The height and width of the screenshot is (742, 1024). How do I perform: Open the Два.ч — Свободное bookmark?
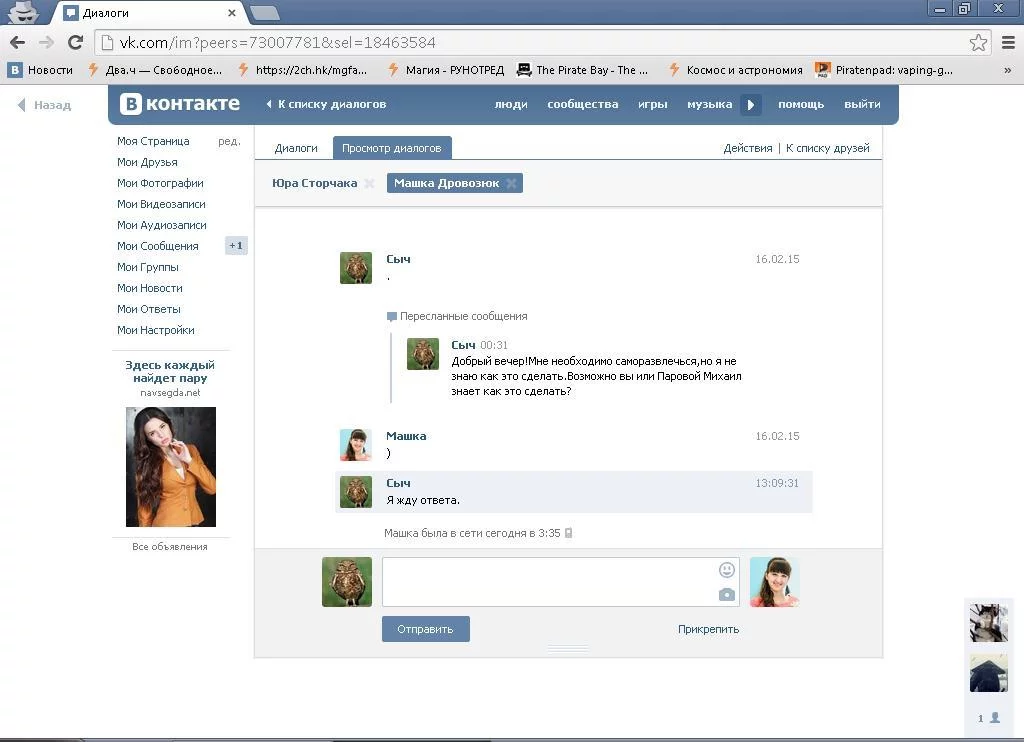click(155, 70)
